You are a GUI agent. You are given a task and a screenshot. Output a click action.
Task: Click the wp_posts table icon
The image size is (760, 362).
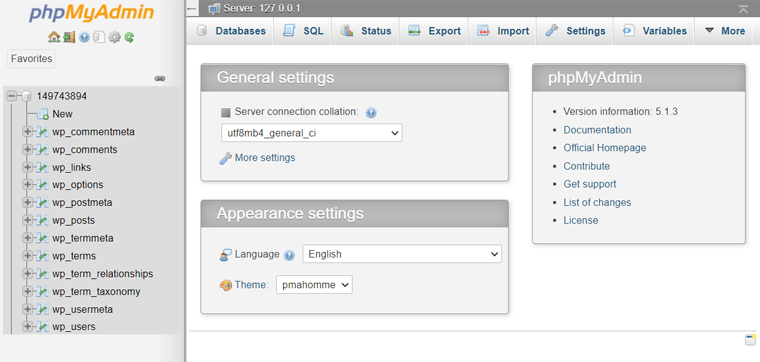point(43,220)
